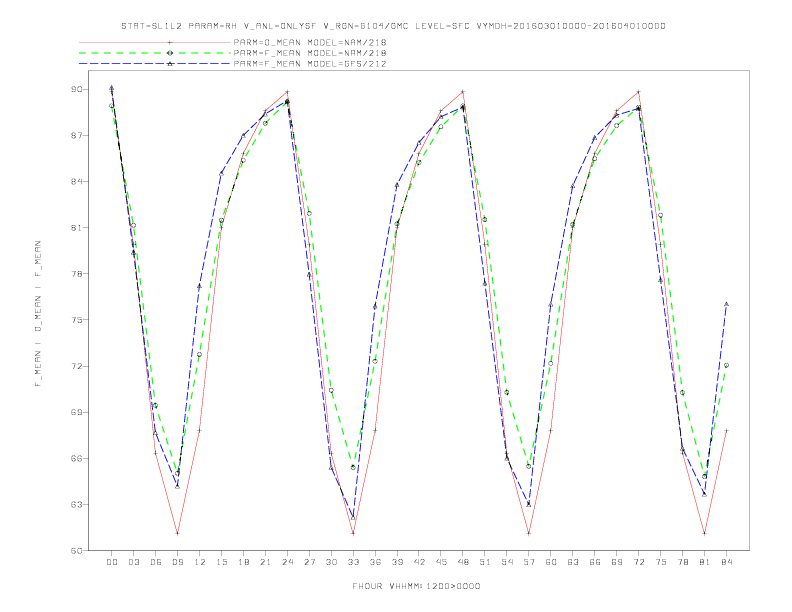Click x-axis forecast hour label 48

point(463,562)
